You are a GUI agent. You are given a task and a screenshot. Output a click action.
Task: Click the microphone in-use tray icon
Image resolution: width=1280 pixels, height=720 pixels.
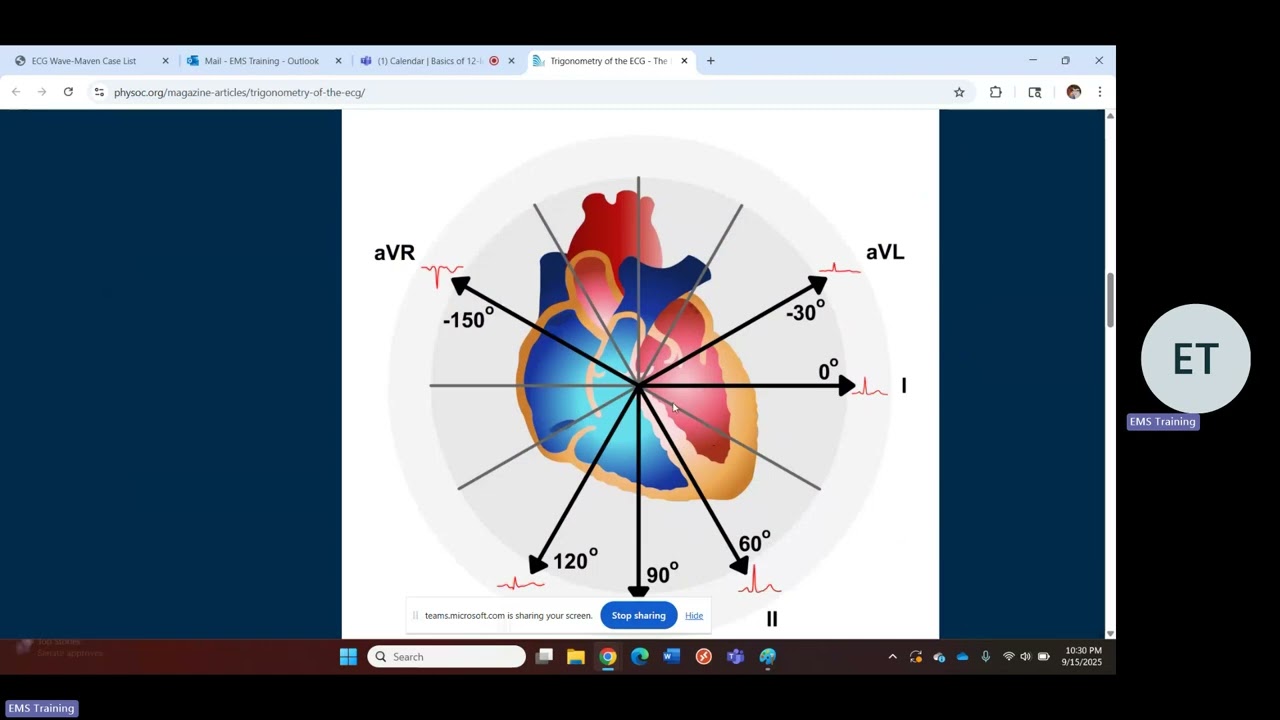[x=986, y=657]
